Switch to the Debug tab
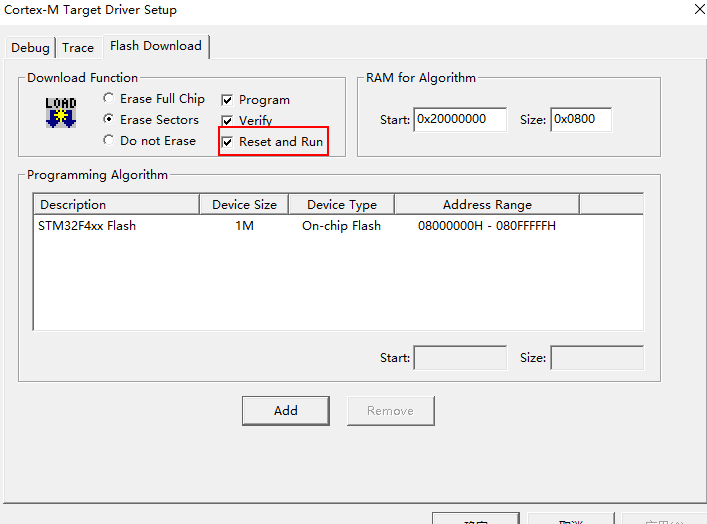 (30, 47)
